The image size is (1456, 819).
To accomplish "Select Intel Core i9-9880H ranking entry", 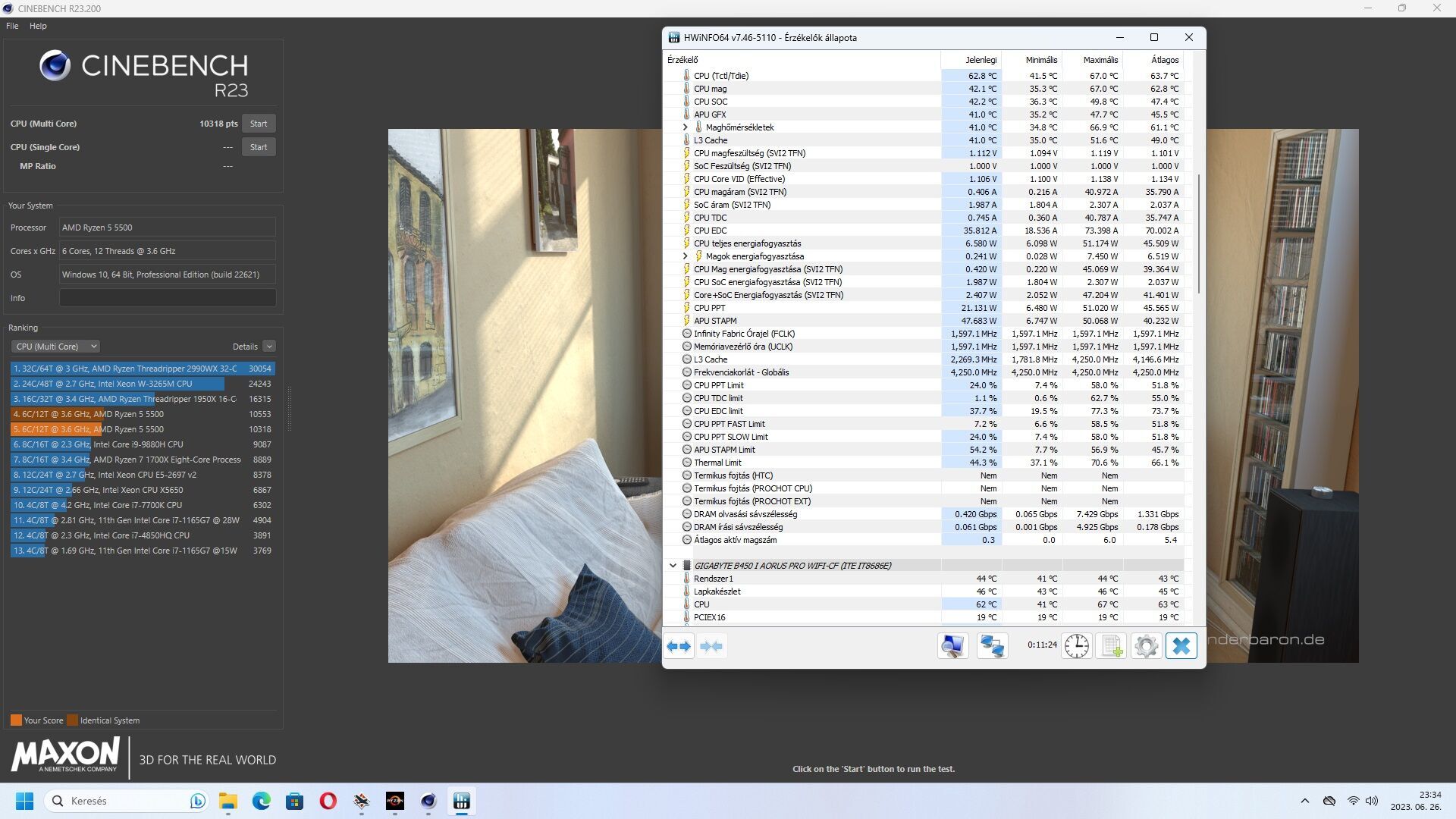I will click(143, 444).
